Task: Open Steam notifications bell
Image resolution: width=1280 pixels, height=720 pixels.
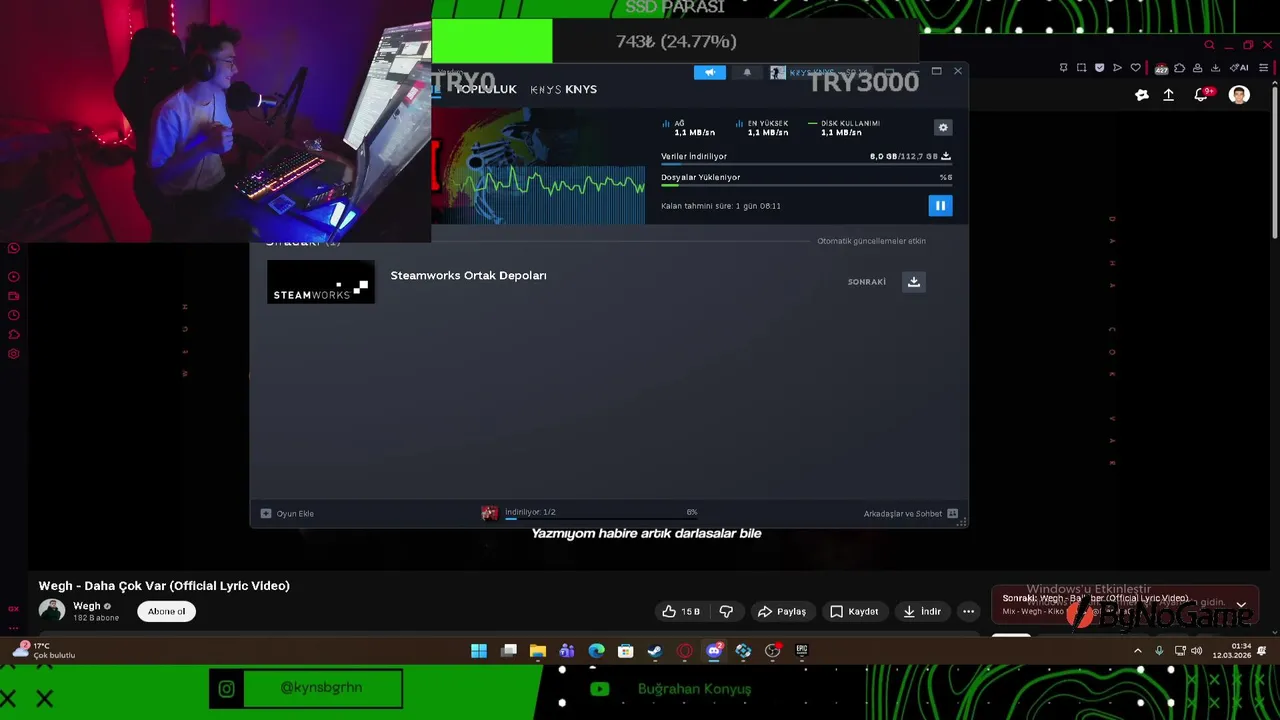Action: [x=747, y=72]
